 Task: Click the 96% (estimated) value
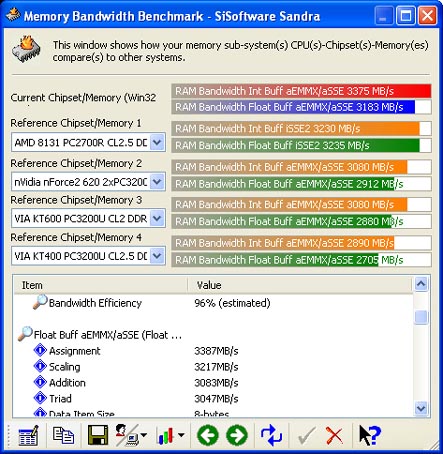point(232,303)
